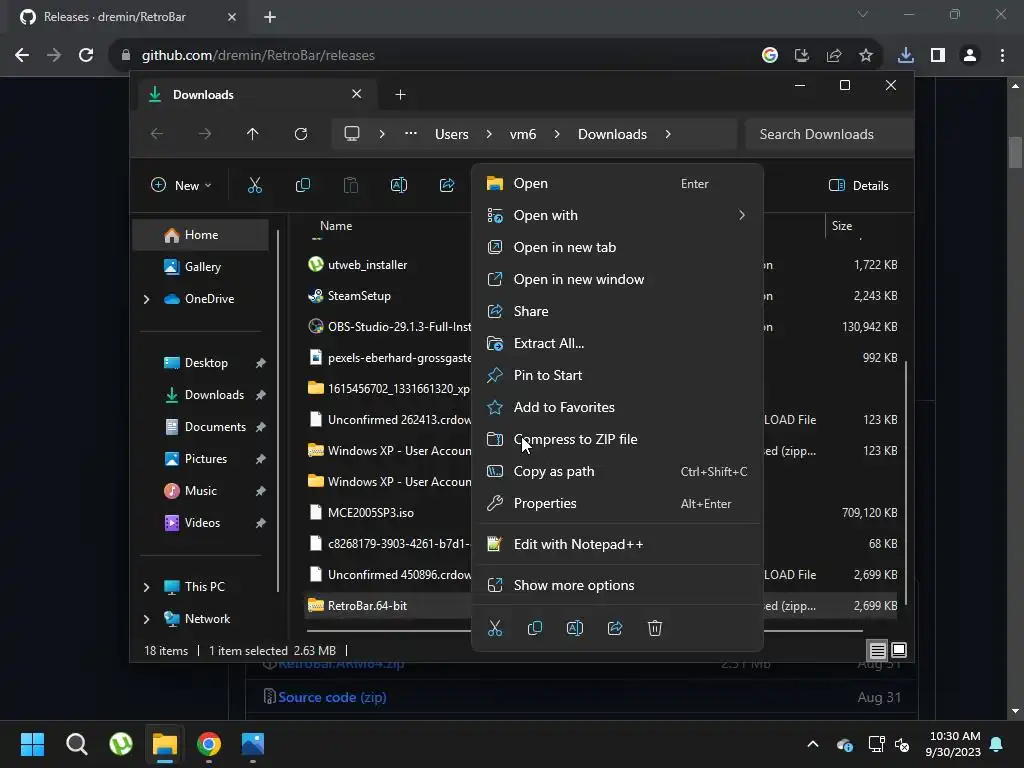Choose Edit with Notepad++
The height and width of the screenshot is (768, 1024).
point(617,545)
